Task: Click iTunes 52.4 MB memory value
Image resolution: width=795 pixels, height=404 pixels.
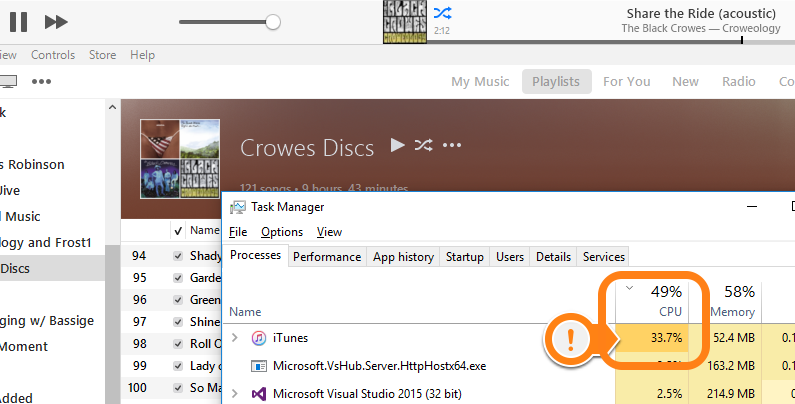Action: coord(734,338)
